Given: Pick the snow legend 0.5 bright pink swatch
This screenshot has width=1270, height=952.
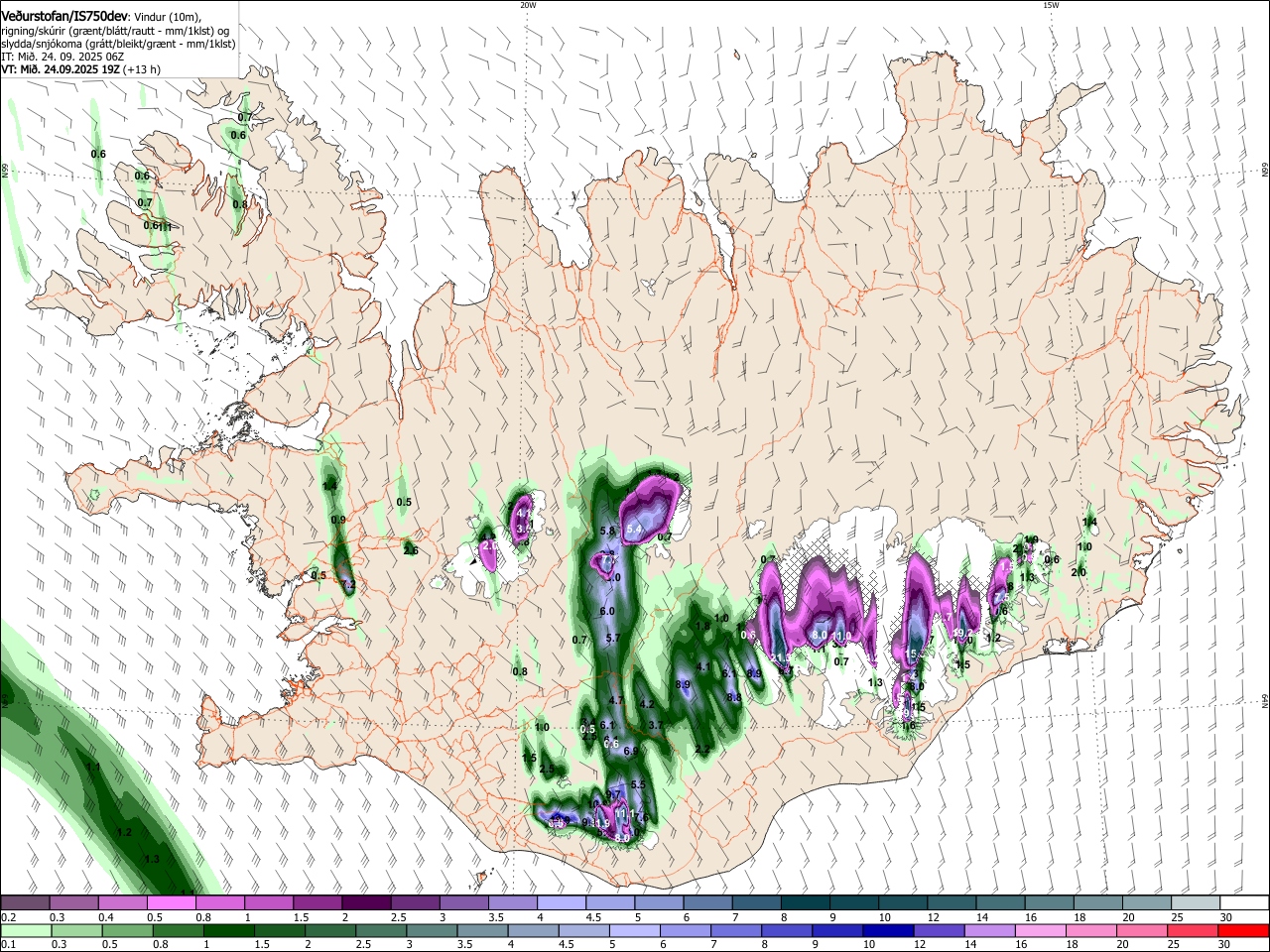Looking at the screenshot, I should (171, 902).
